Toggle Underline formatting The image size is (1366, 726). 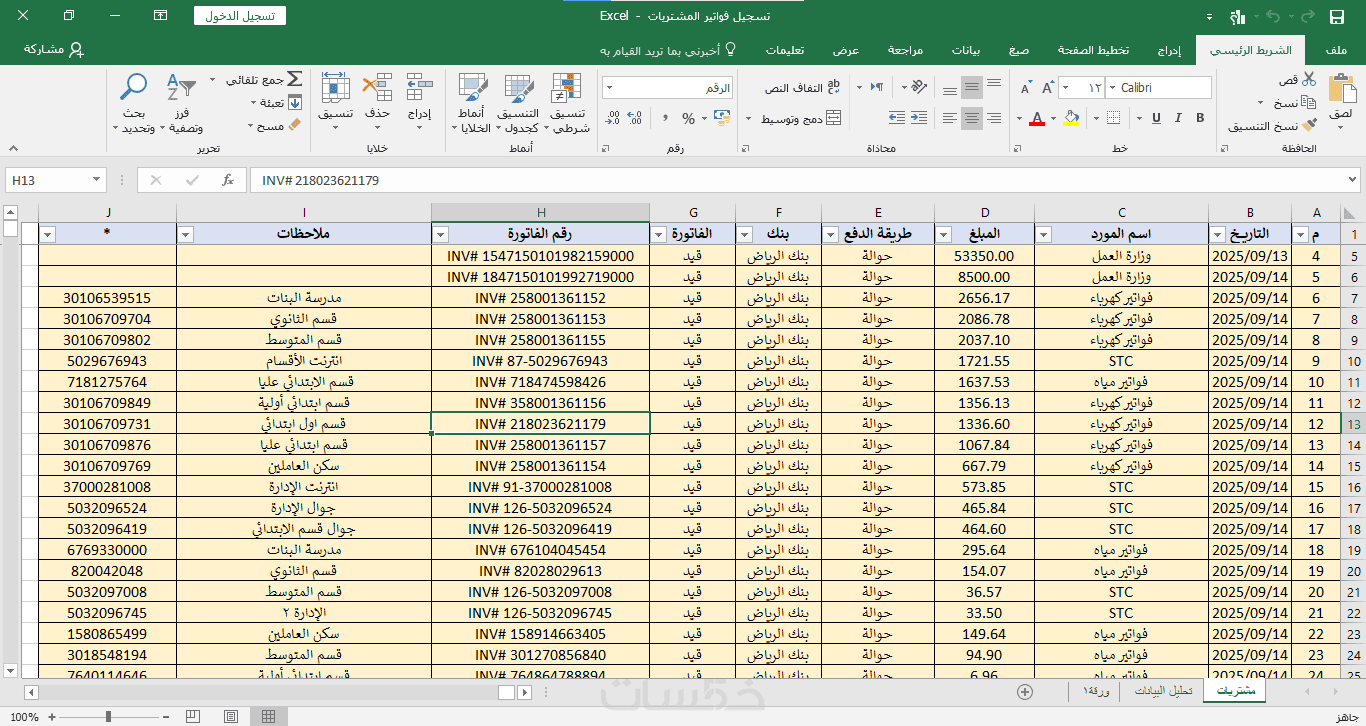pos(1156,118)
